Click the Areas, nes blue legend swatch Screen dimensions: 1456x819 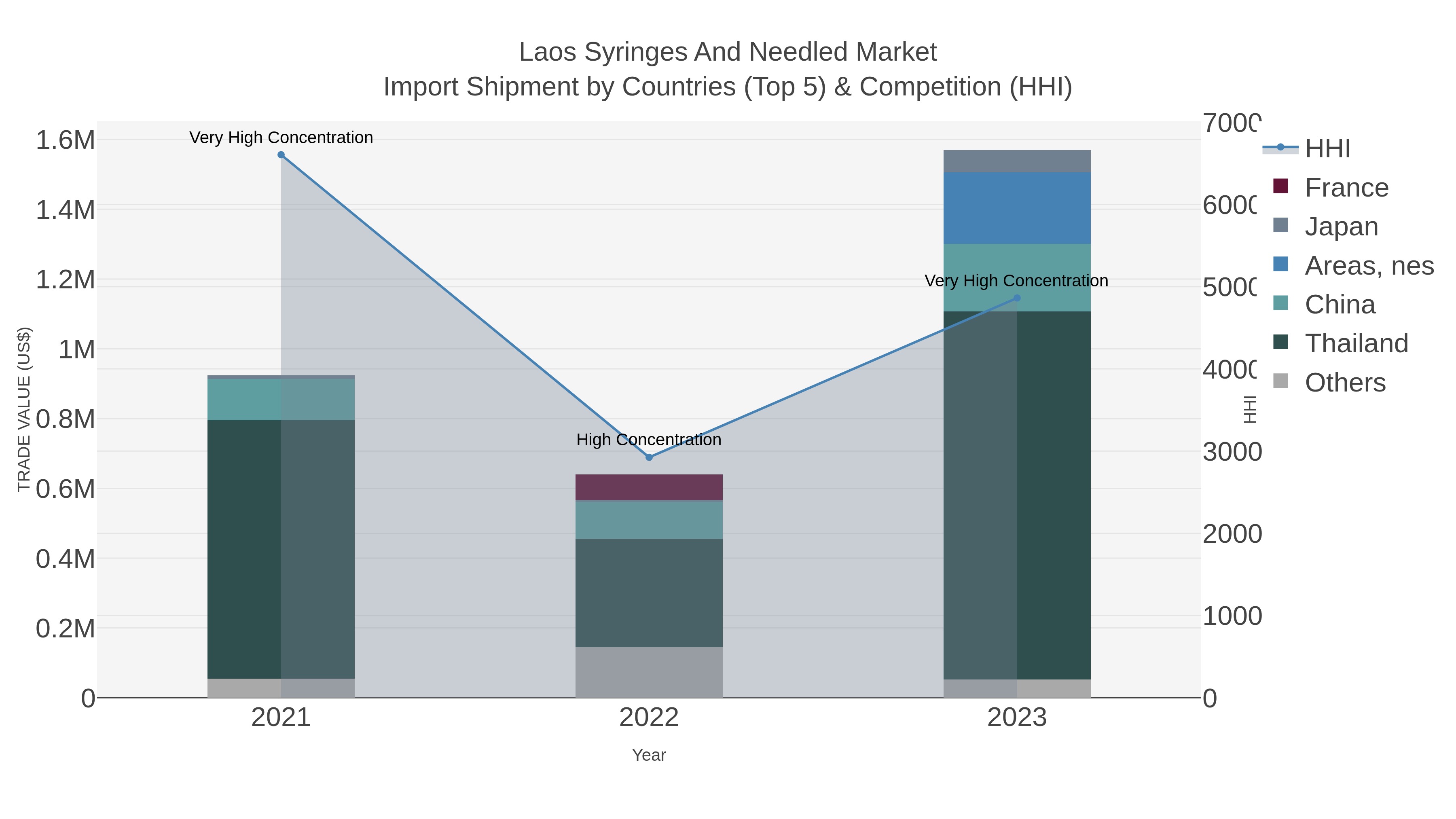coord(1281,264)
